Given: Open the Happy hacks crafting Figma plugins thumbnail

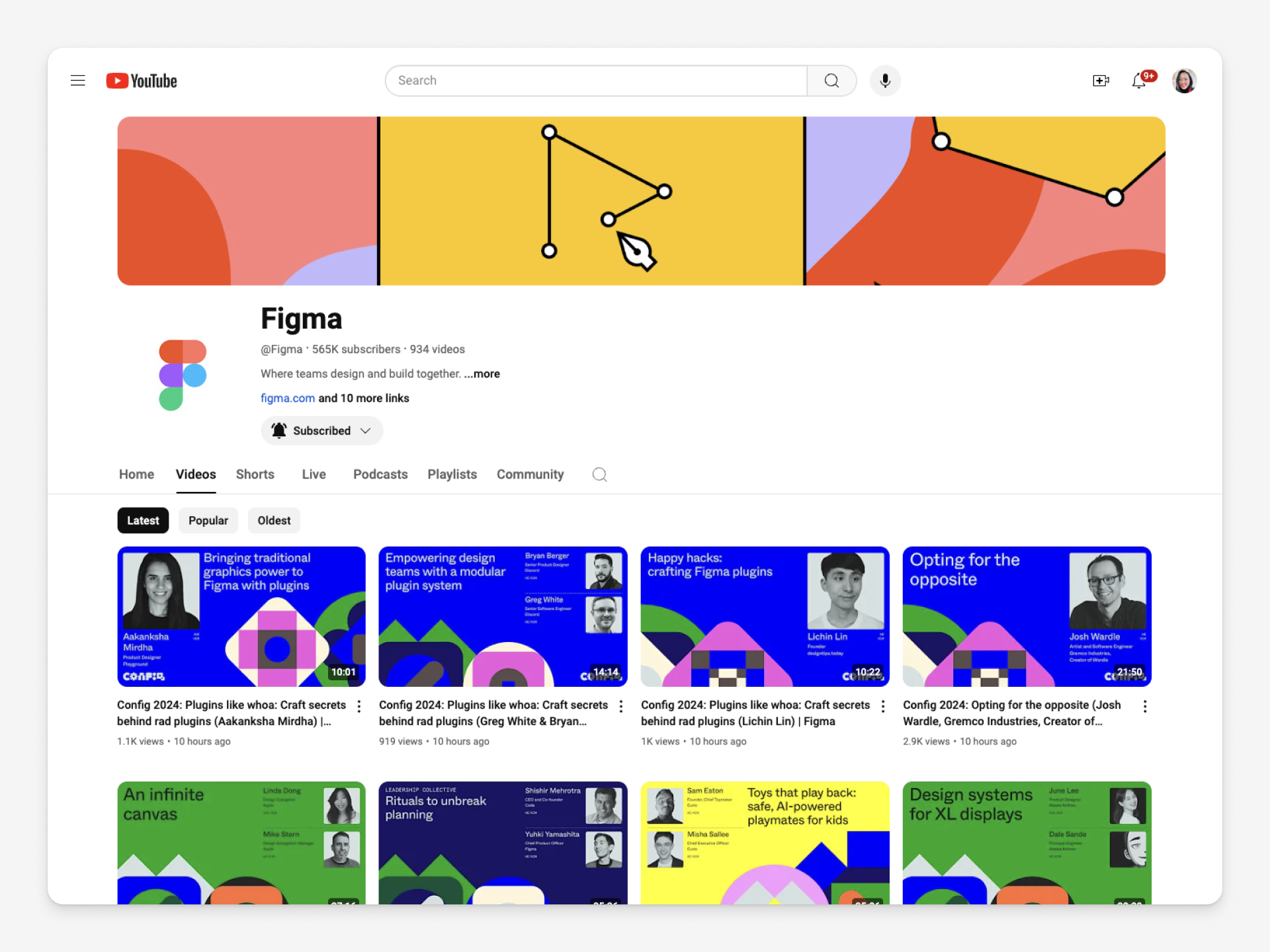Looking at the screenshot, I should [x=765, y=616].
